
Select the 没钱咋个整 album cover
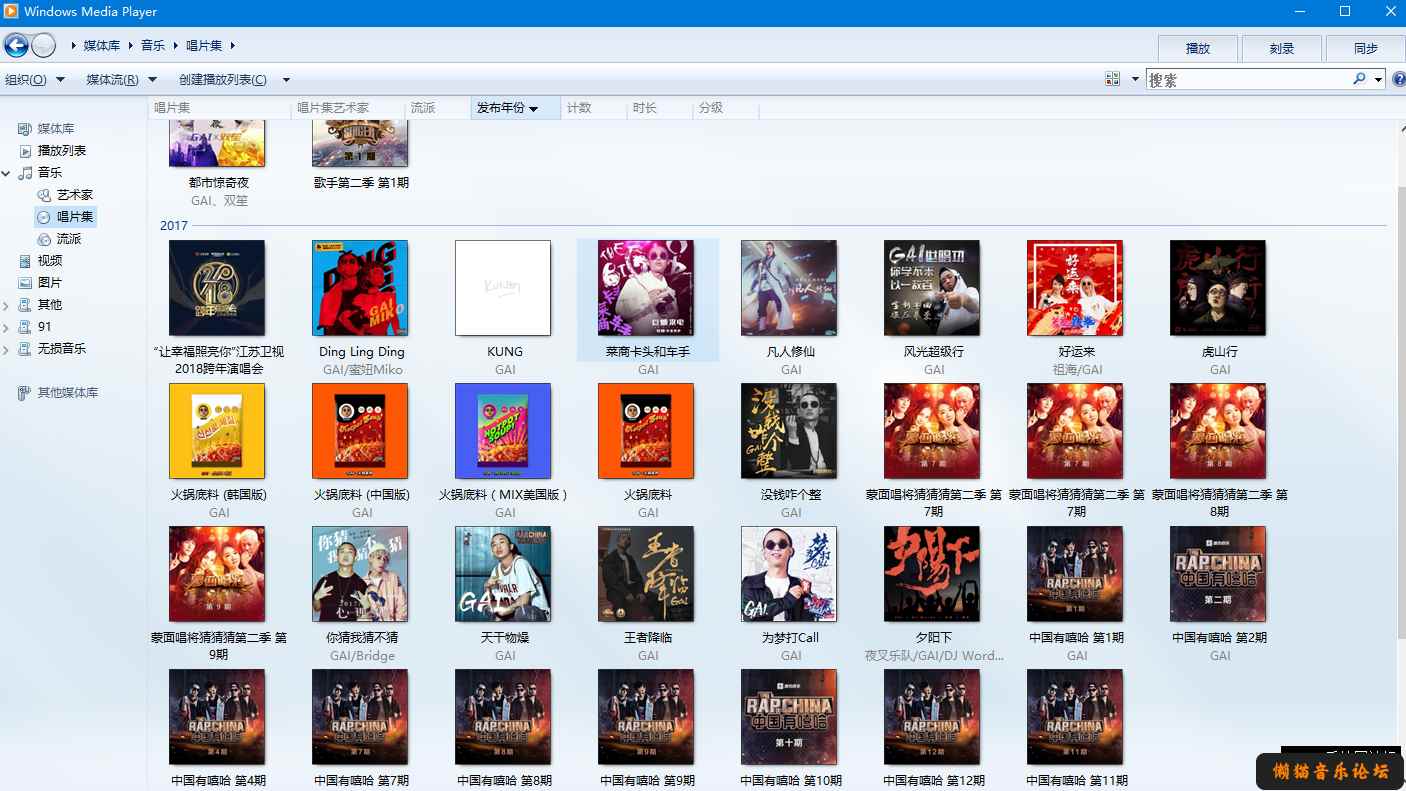coord(789,431)
